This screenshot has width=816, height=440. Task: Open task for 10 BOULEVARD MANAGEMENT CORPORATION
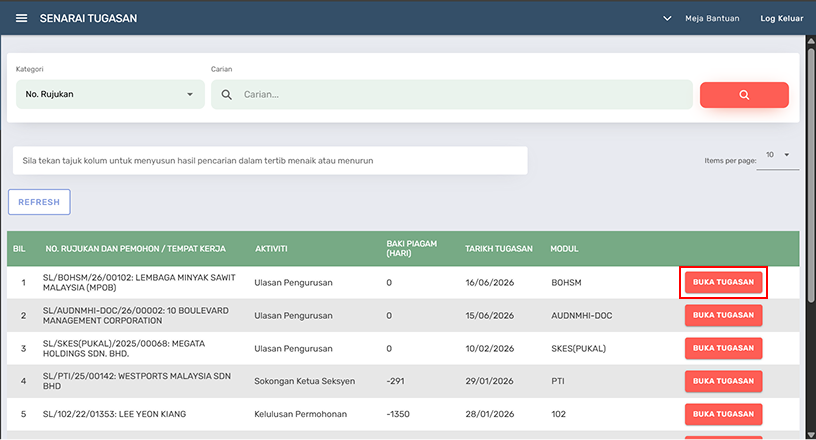click(x=723, y=315)
